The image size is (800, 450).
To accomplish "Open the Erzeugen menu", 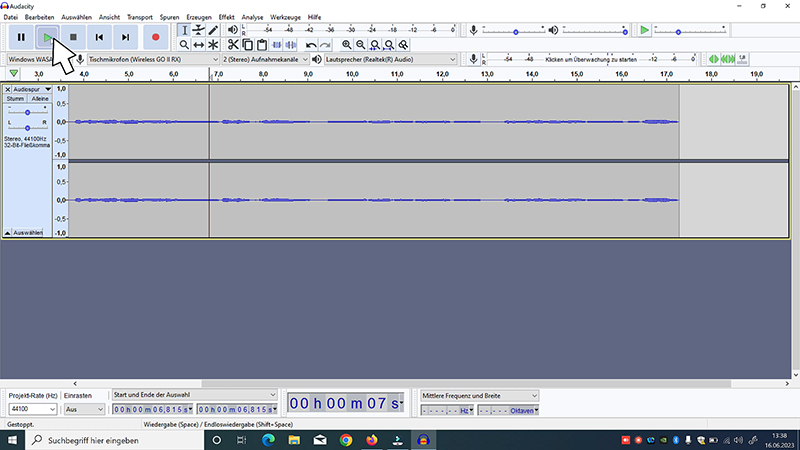I will 199,17.
